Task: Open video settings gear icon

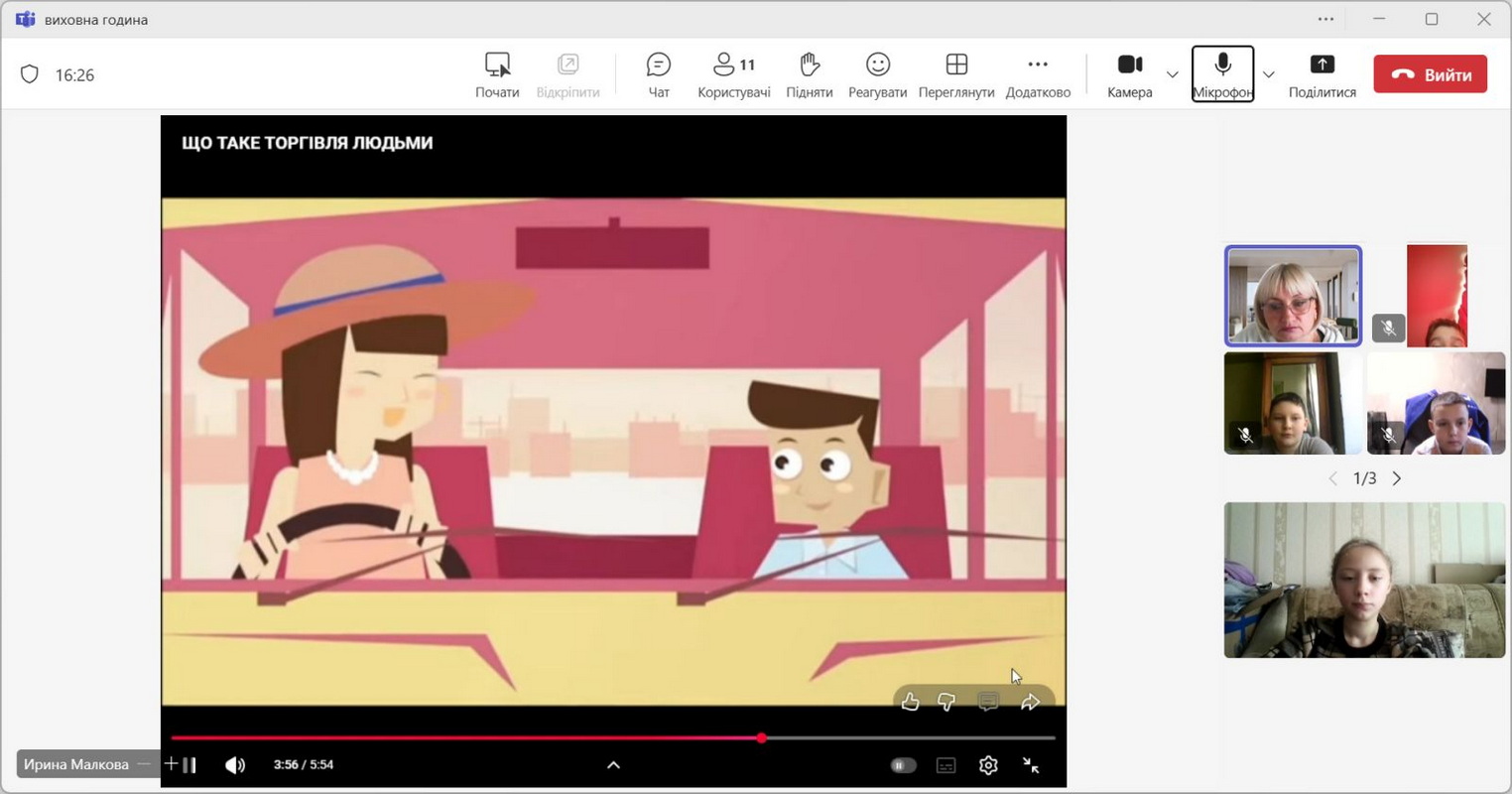Action: tap(988, 765)
